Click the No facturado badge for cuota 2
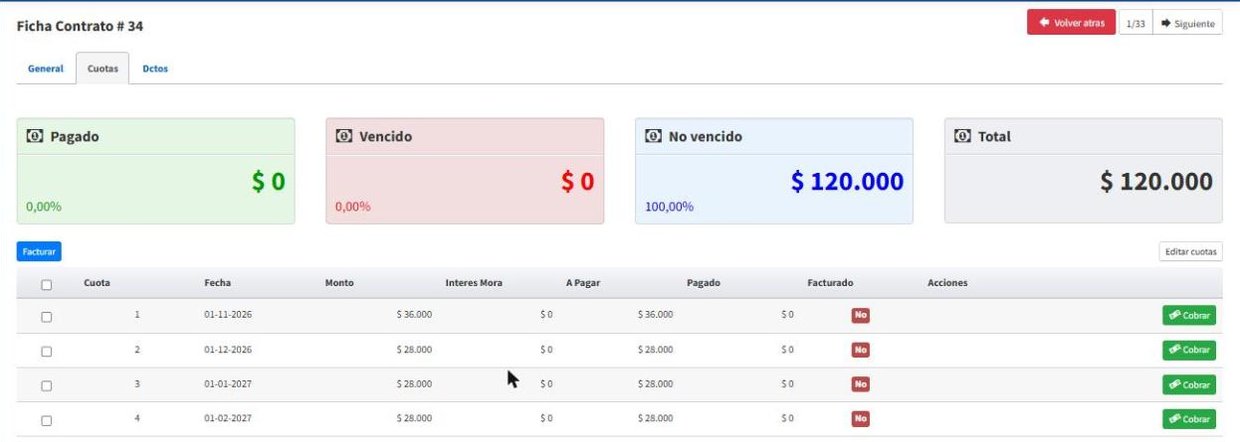Image resolution: width=1240 pixels, height=442 pixels. (x=860, y=350)
